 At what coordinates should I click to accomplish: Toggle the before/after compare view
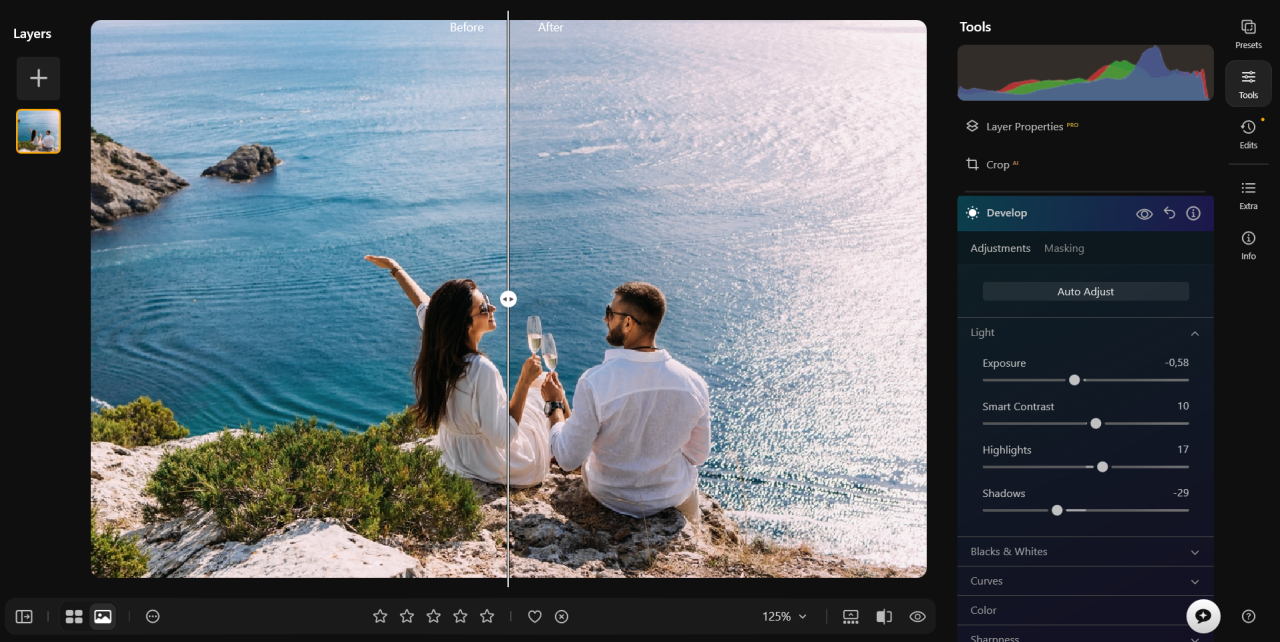point(884,617)
